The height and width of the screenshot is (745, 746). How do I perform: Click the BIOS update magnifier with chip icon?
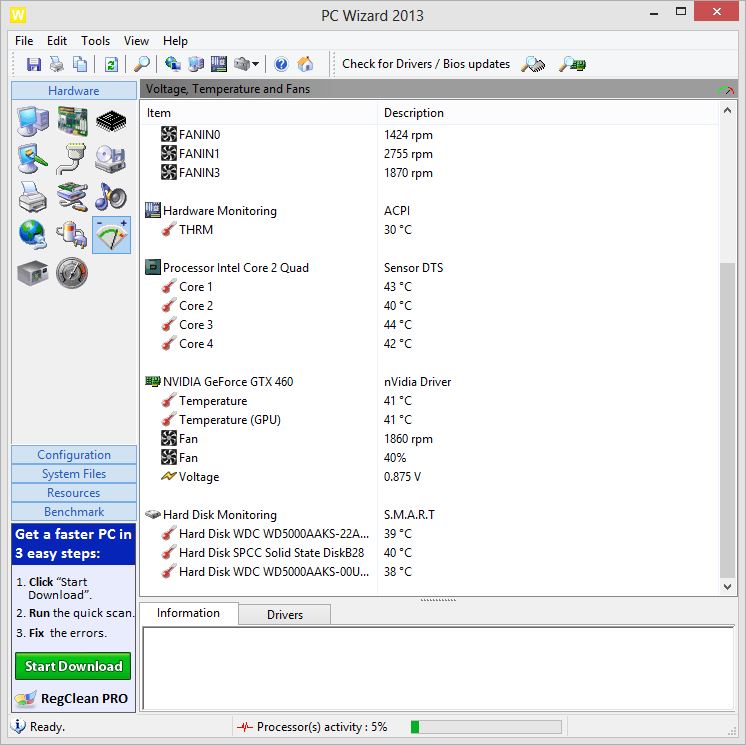[x=572, y=64]
